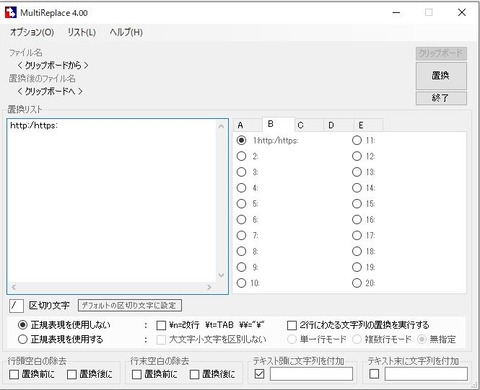Viewport: 480px width, 390px height.
Task: Click the MultiReplace app icon in title bar
Action: point(10,13)
